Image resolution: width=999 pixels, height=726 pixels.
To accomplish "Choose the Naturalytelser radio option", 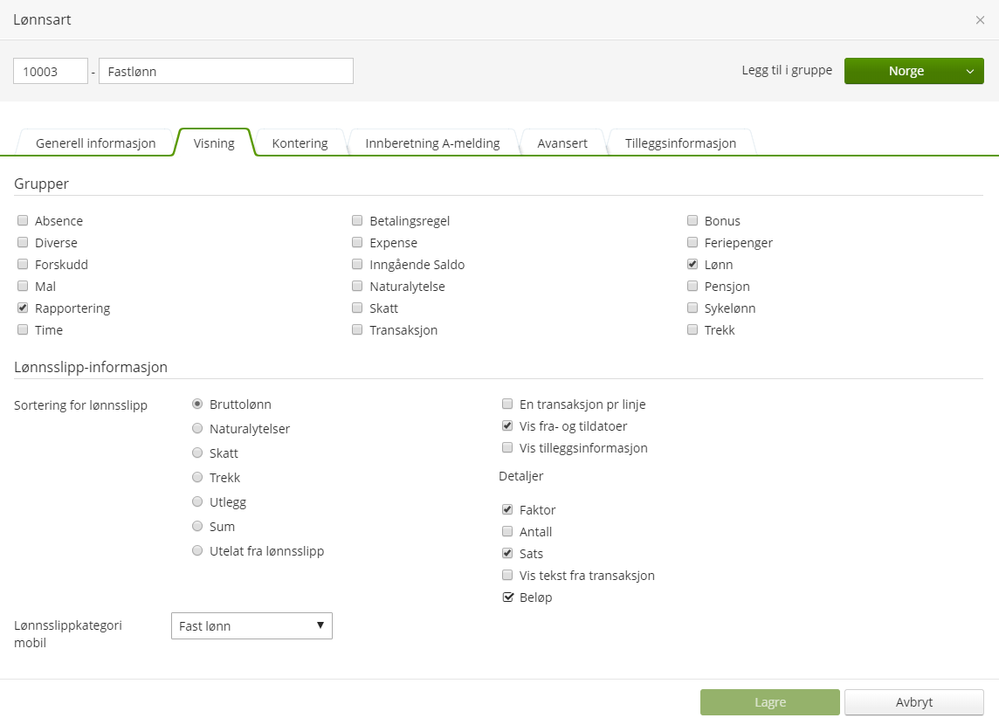I will pyautogui.click(x=198, y=429).
